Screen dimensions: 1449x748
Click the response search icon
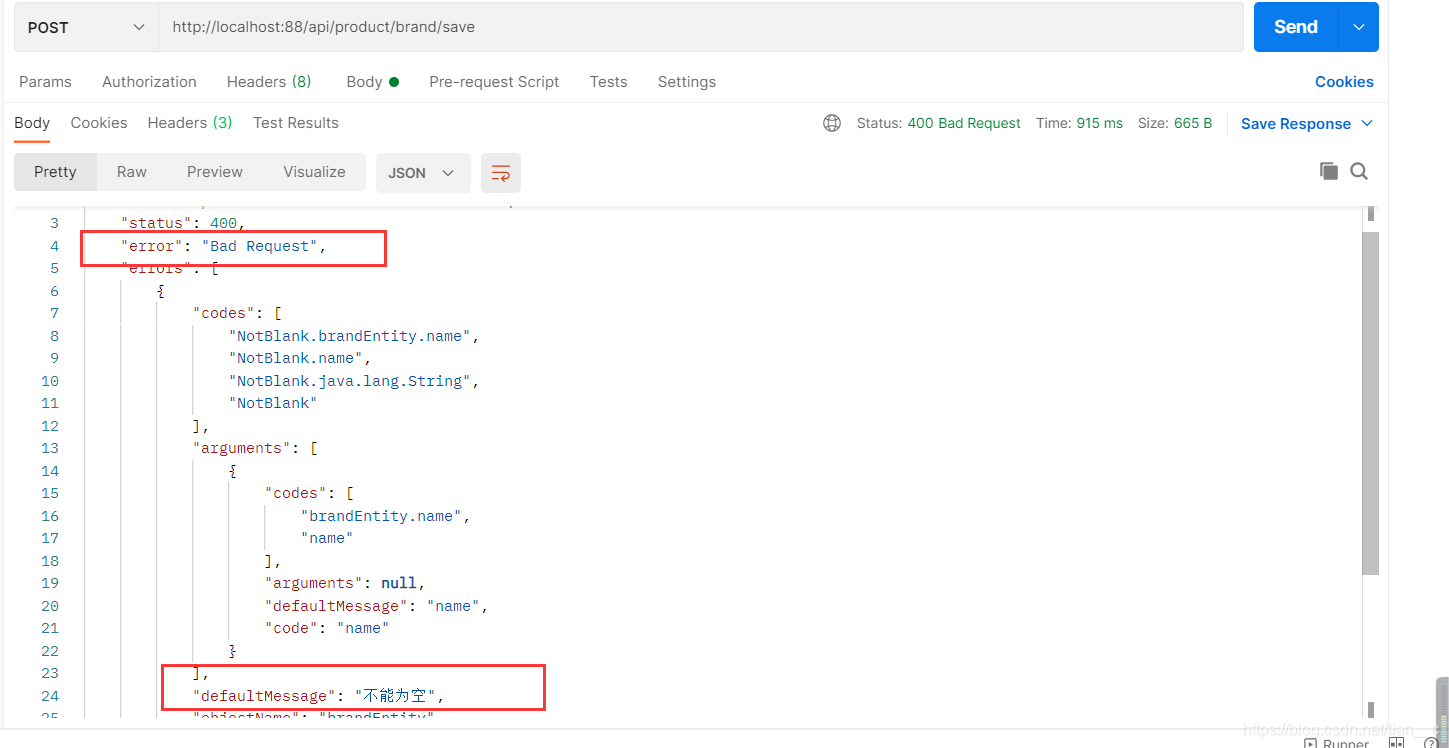click(x=1359, y=171)
